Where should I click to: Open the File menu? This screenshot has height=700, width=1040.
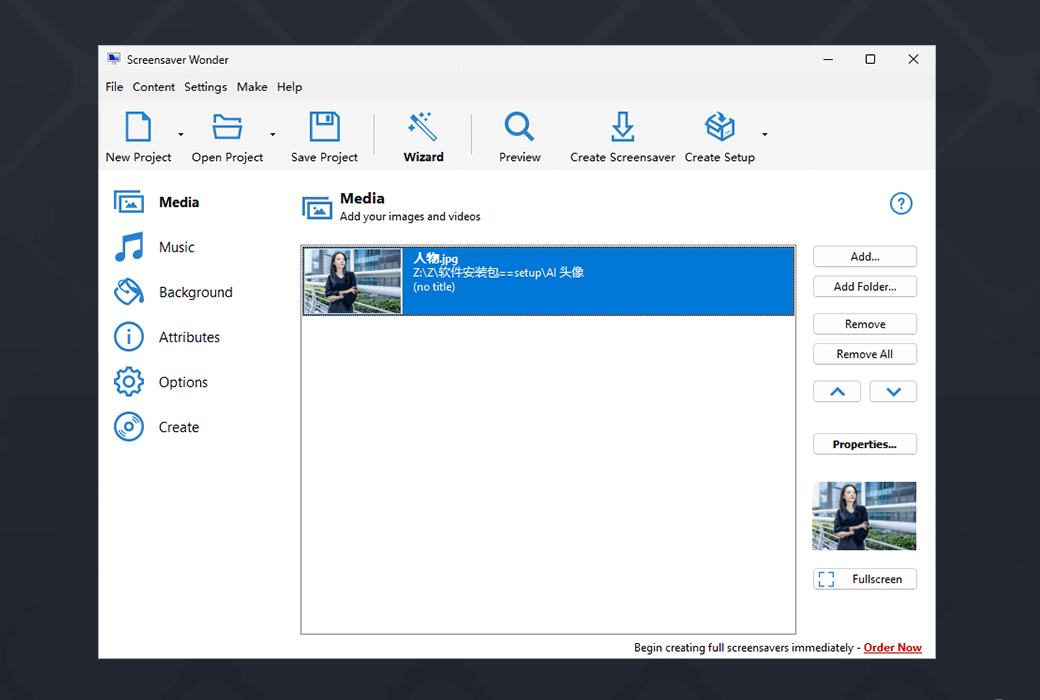pyautogui.click(x=114, y=87)
